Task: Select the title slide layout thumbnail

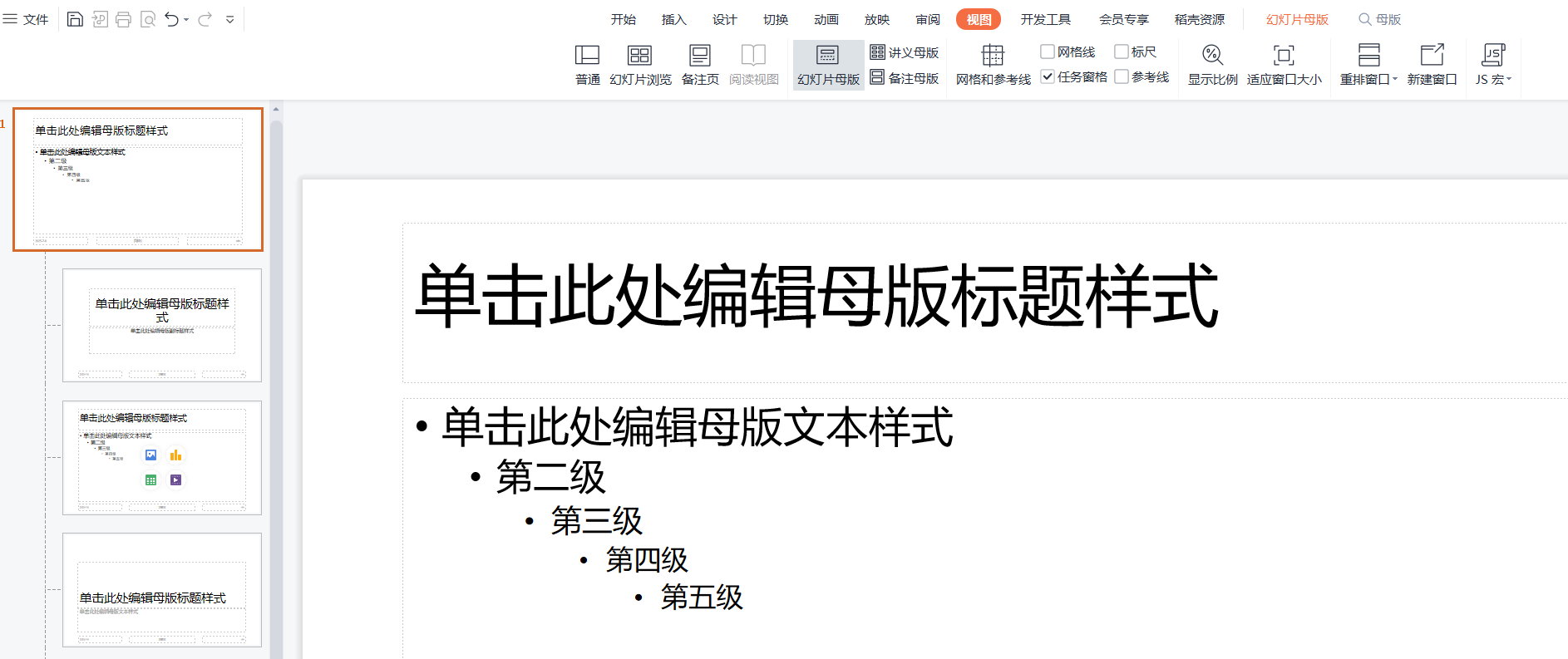Action: click(x=162, y=325)
